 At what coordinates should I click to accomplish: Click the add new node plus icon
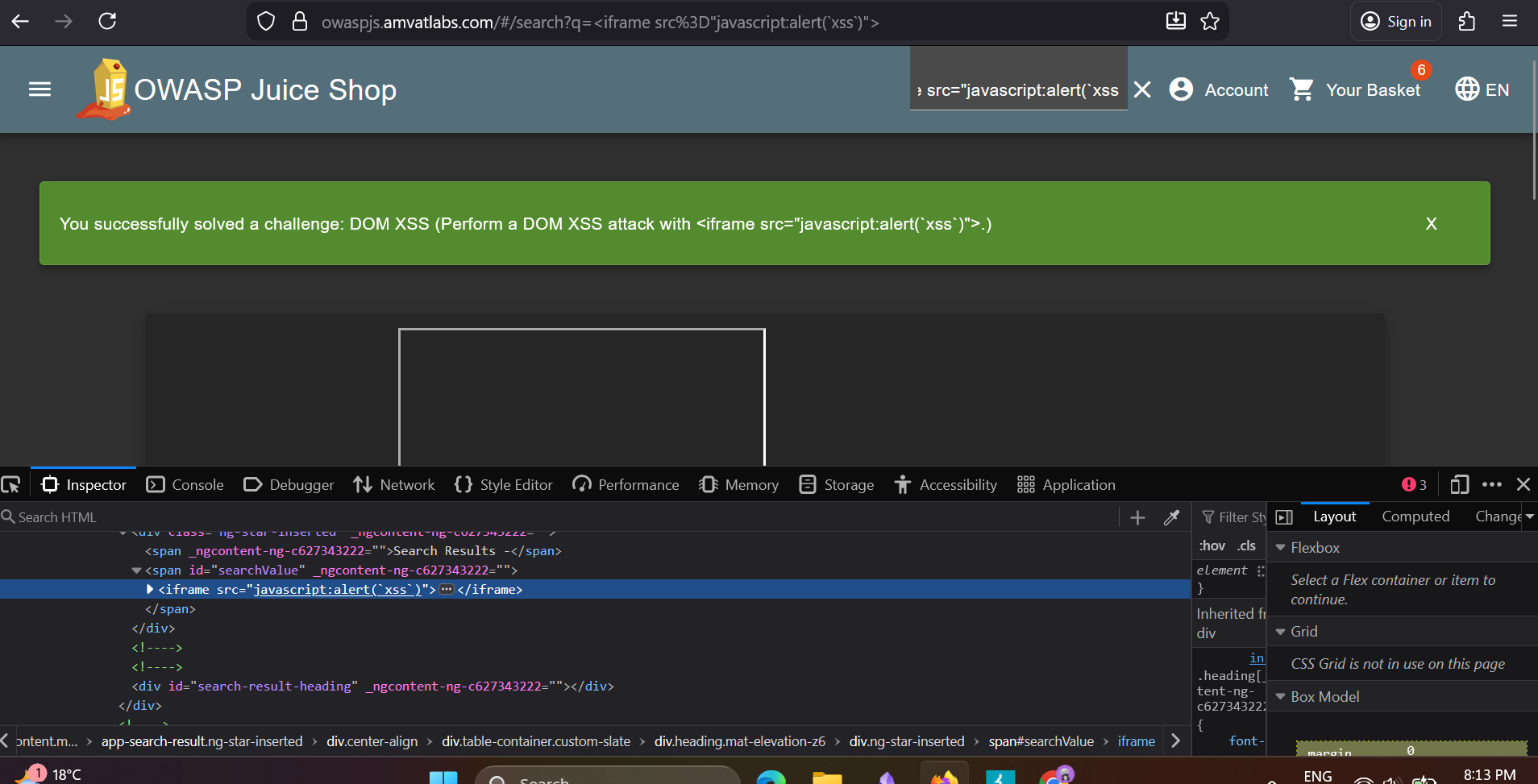tap(1137, 517)
